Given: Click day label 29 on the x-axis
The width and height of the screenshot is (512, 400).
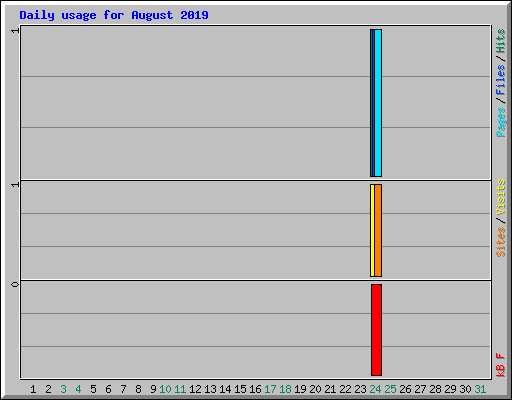Looking at the screenshot, I should point(450,389).
